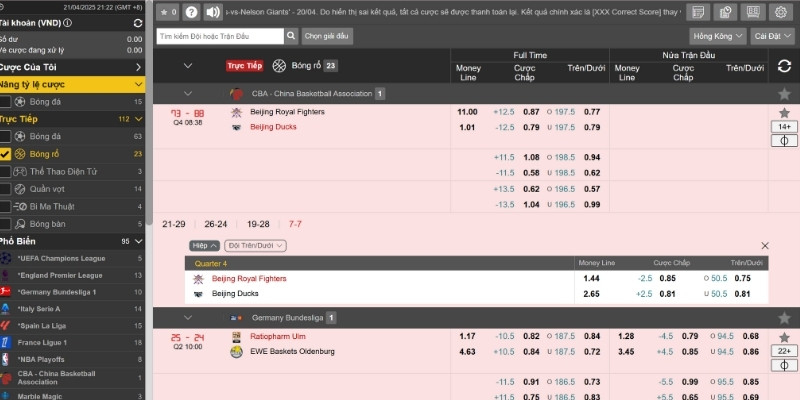
Task: Click the search magnifier button
Action: point(291,36)
